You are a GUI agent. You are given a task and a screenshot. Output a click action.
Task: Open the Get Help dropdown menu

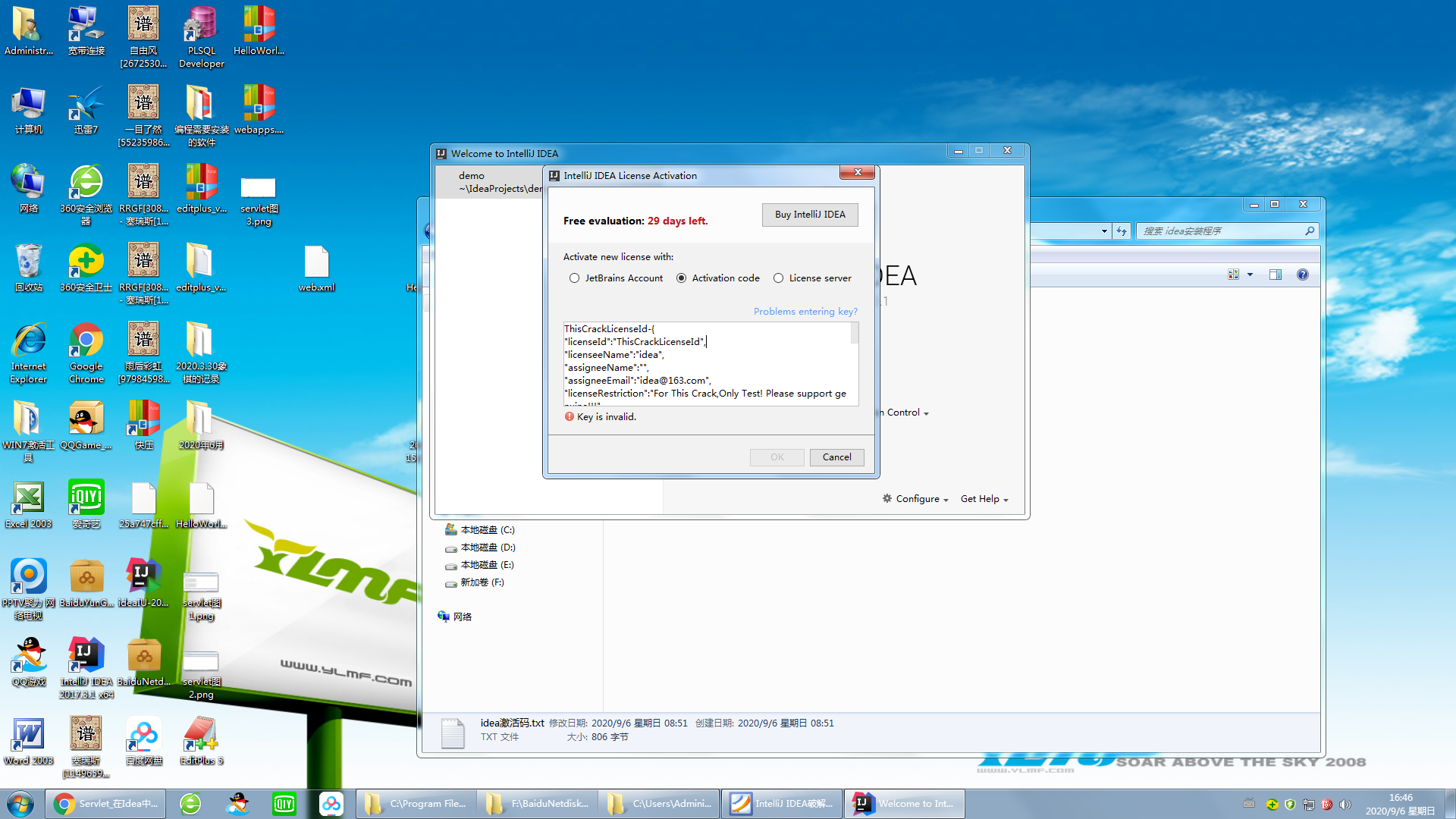984,499
